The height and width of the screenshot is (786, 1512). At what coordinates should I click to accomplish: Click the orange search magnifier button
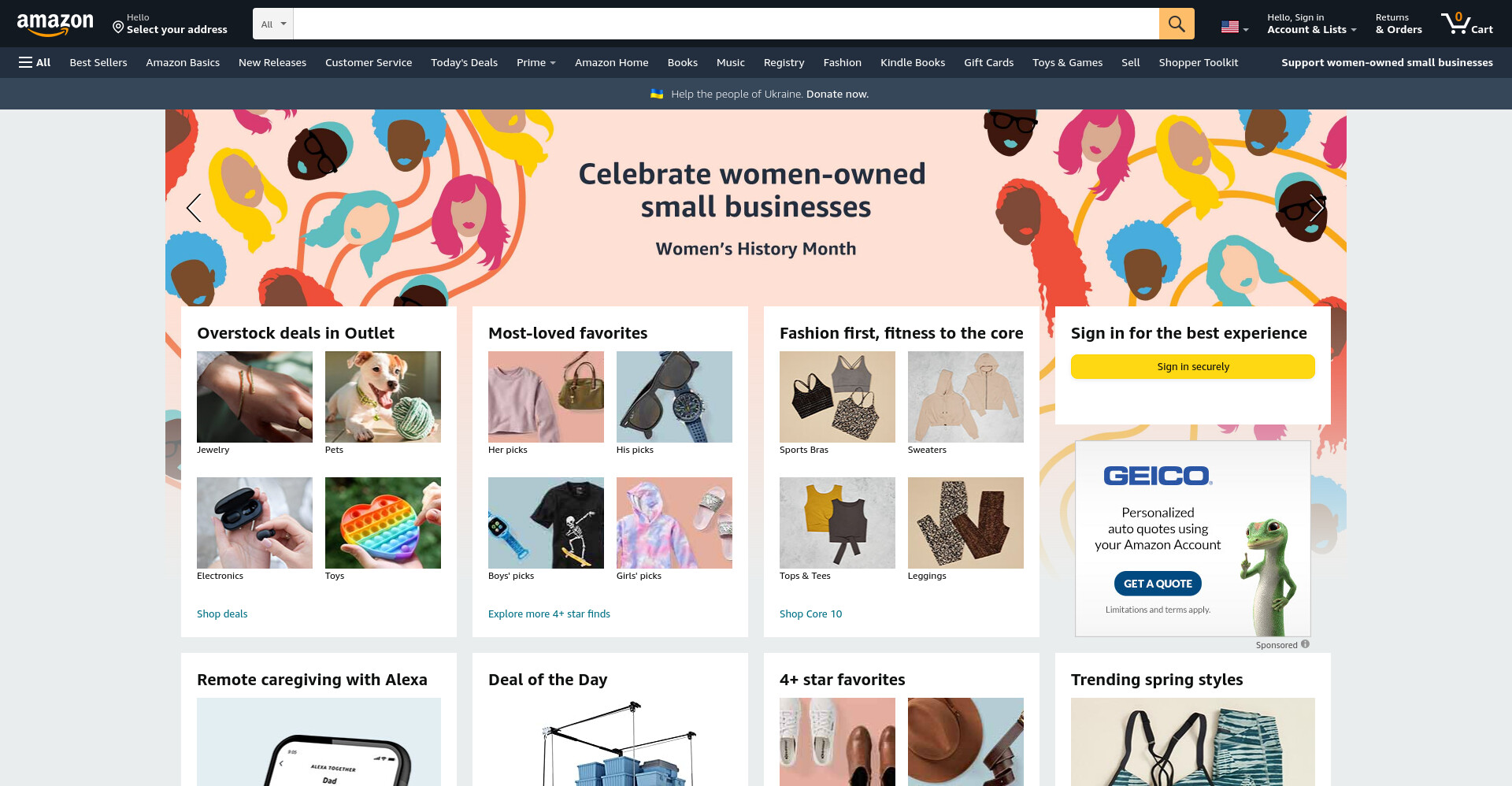coord(1177,24)
